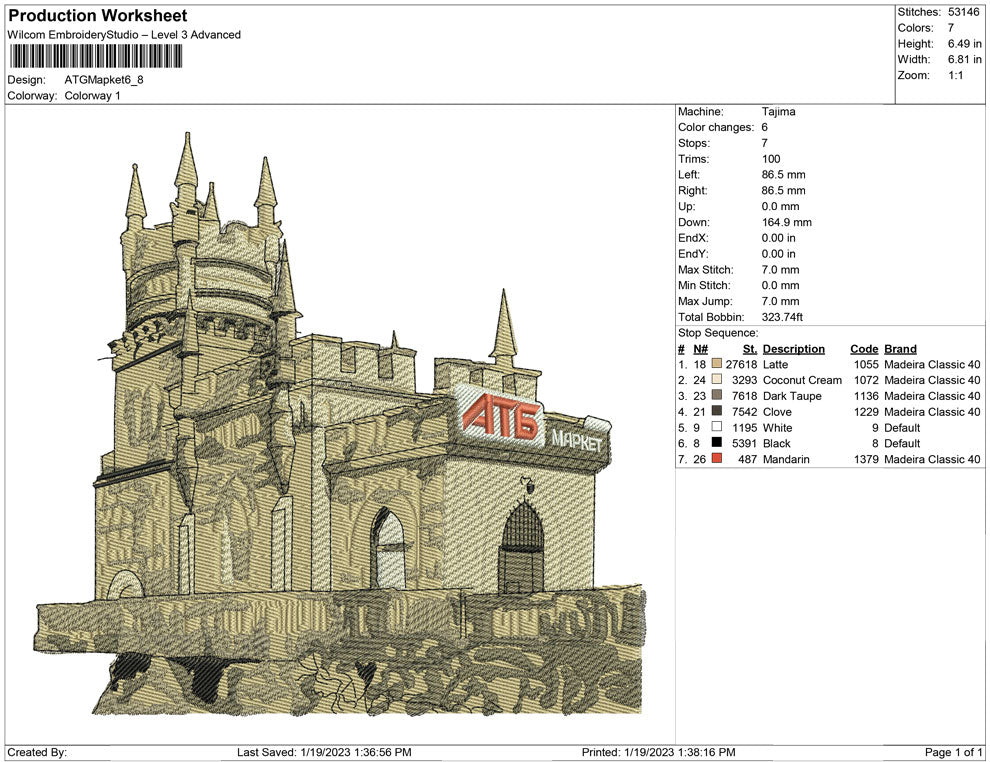Click the N# column header
Viewport: 990px width, 762px height.
pos(701,349)
